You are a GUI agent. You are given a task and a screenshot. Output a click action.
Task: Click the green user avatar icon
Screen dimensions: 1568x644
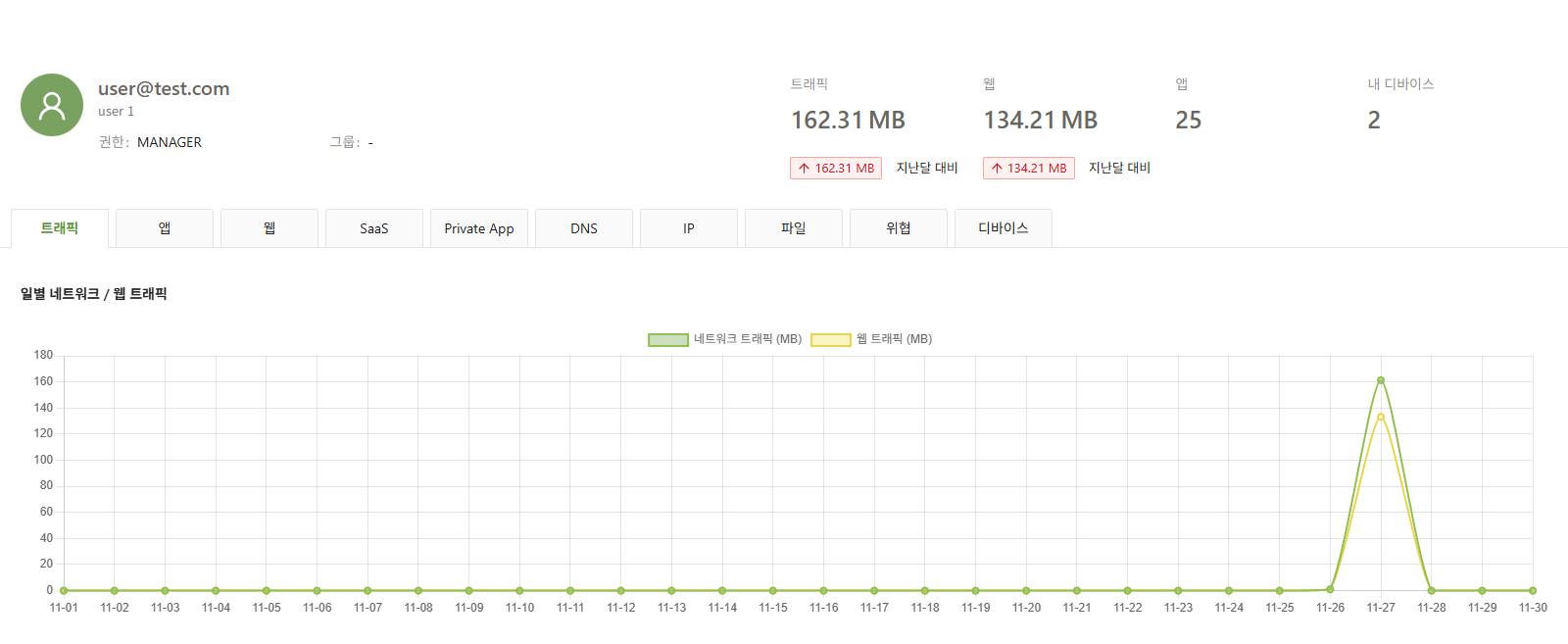pyautogui.click(x=52, y=105)
